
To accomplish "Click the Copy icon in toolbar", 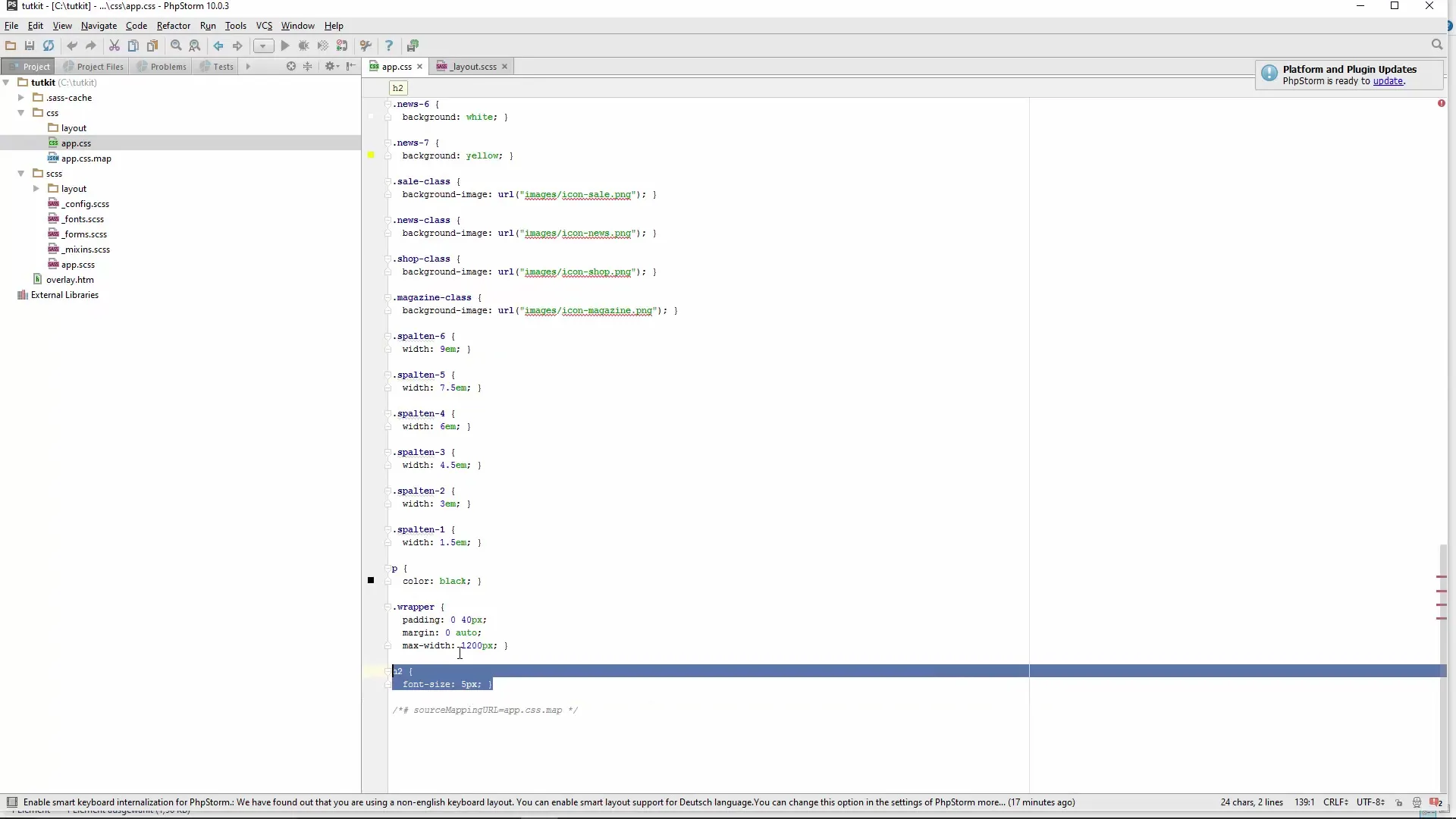I will 133,45.
